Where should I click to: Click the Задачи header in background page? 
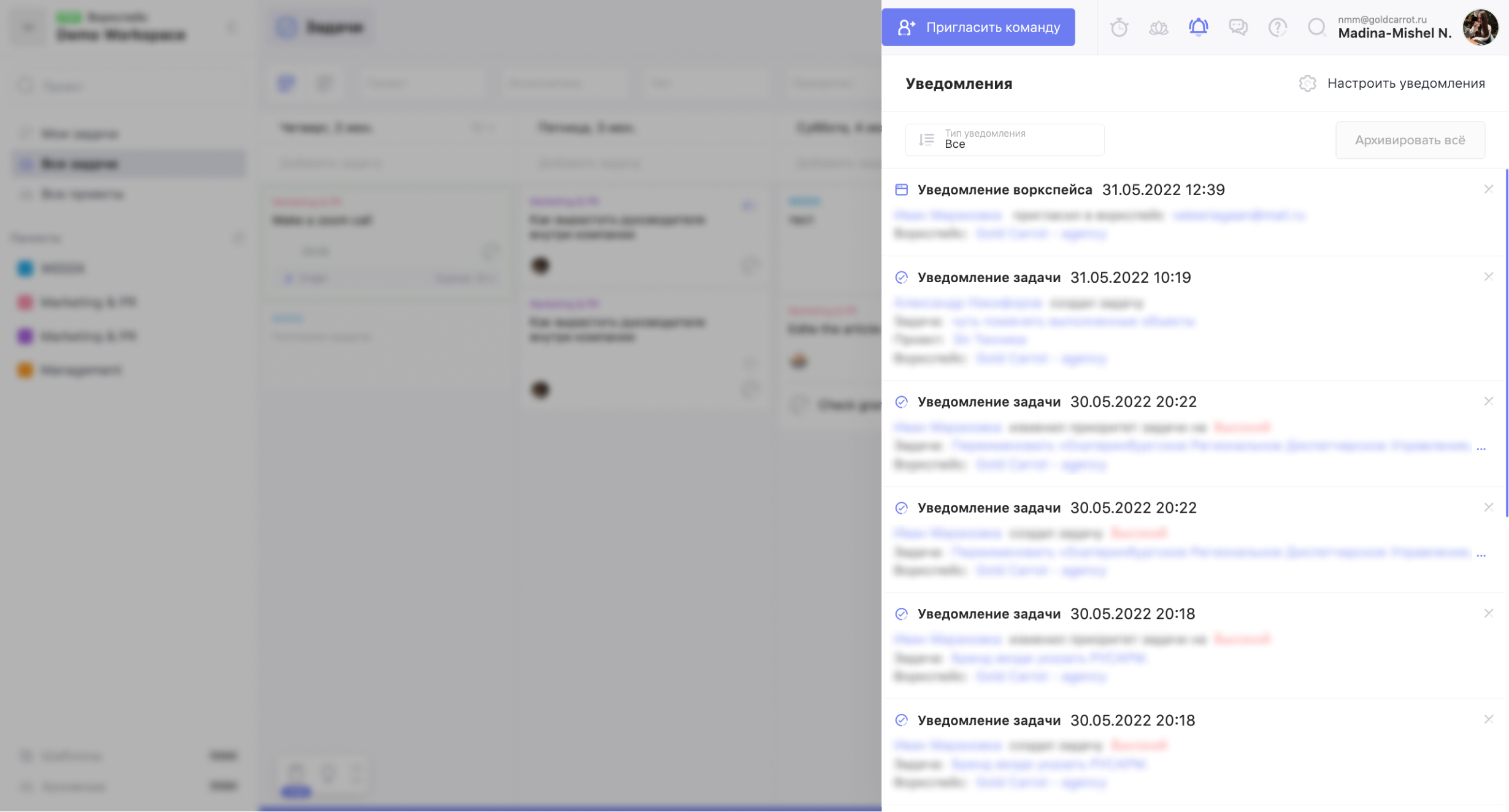pyautogui.click(x=320, y=27)
